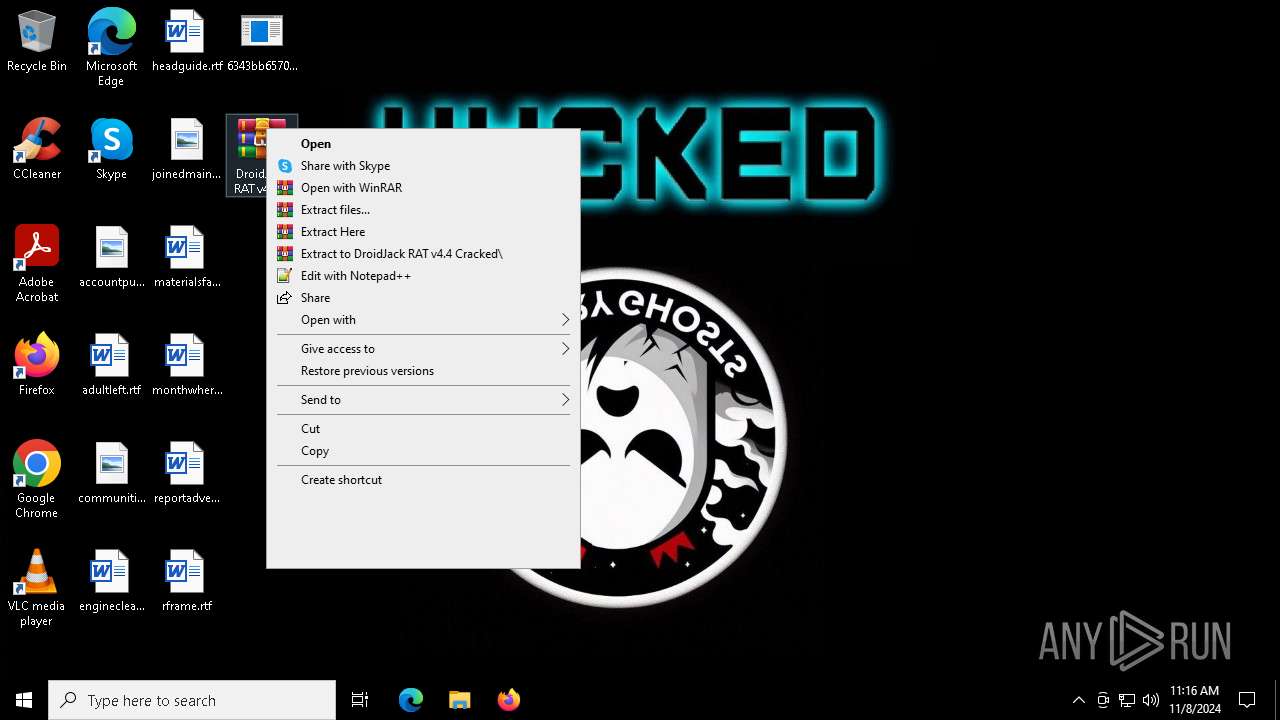Choose Share in the context menu
Screen dimensions: 1280x720
[x=423, y=298]
